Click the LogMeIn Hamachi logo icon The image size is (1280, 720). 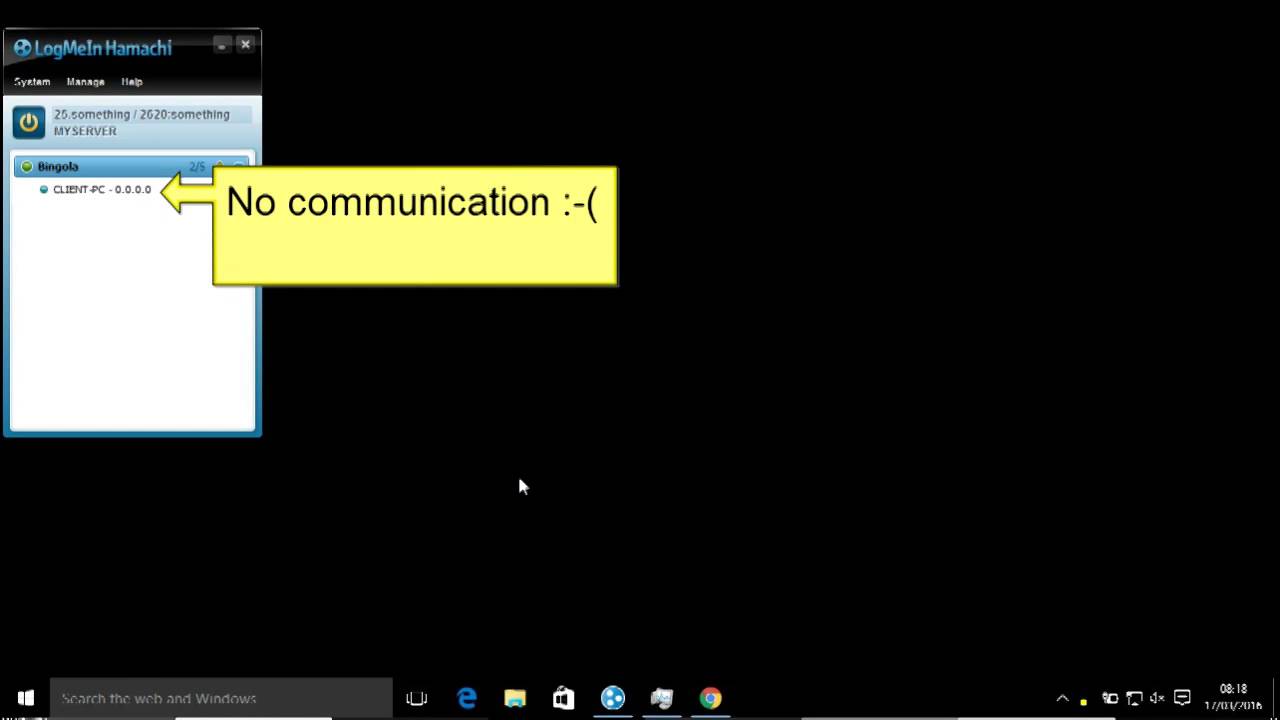[22, 48]
